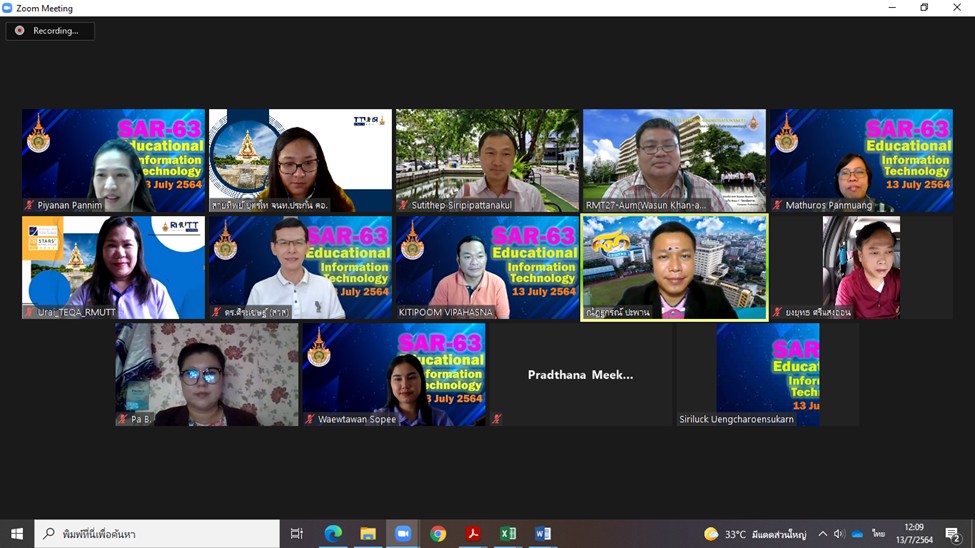Minimize the Zoom Meeting window

[892, 7]
